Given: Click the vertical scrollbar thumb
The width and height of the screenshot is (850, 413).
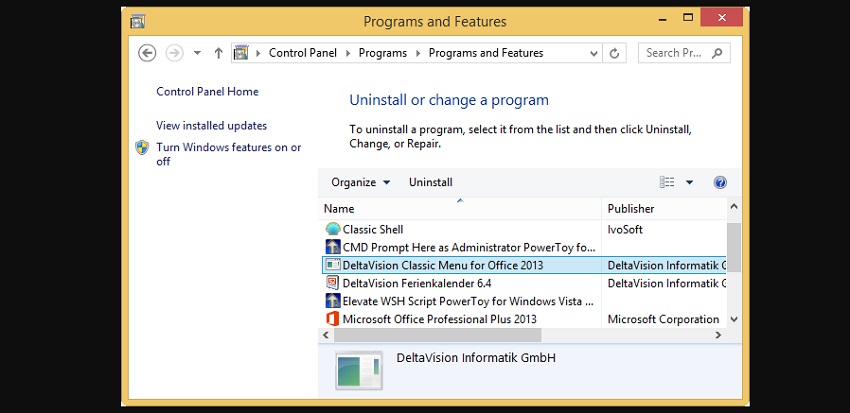Looking at the screenshot, I should pyautogui.click(x=733, y=247).
